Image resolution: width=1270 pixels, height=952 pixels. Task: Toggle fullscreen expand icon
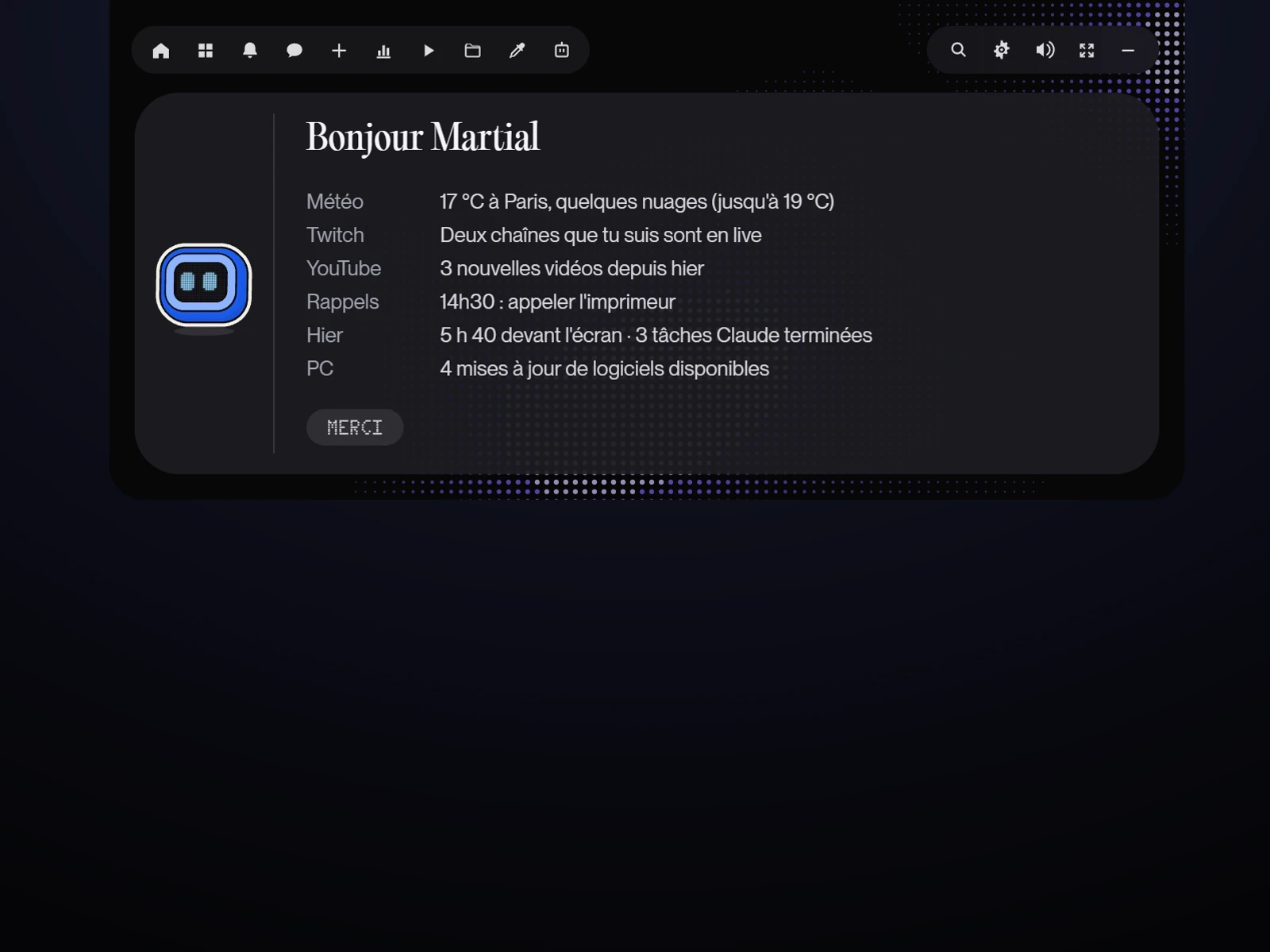click(x=1087, y=50)
